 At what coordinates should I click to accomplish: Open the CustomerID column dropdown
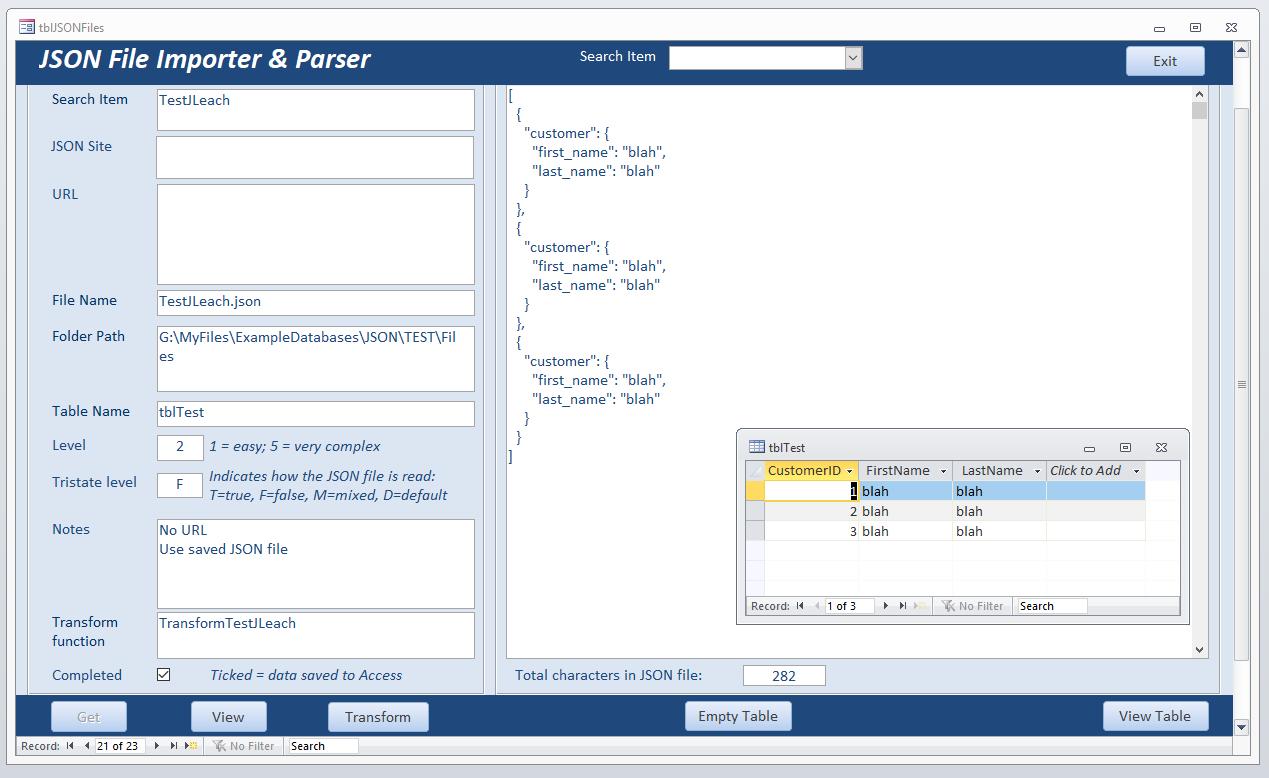click(850, 471)
